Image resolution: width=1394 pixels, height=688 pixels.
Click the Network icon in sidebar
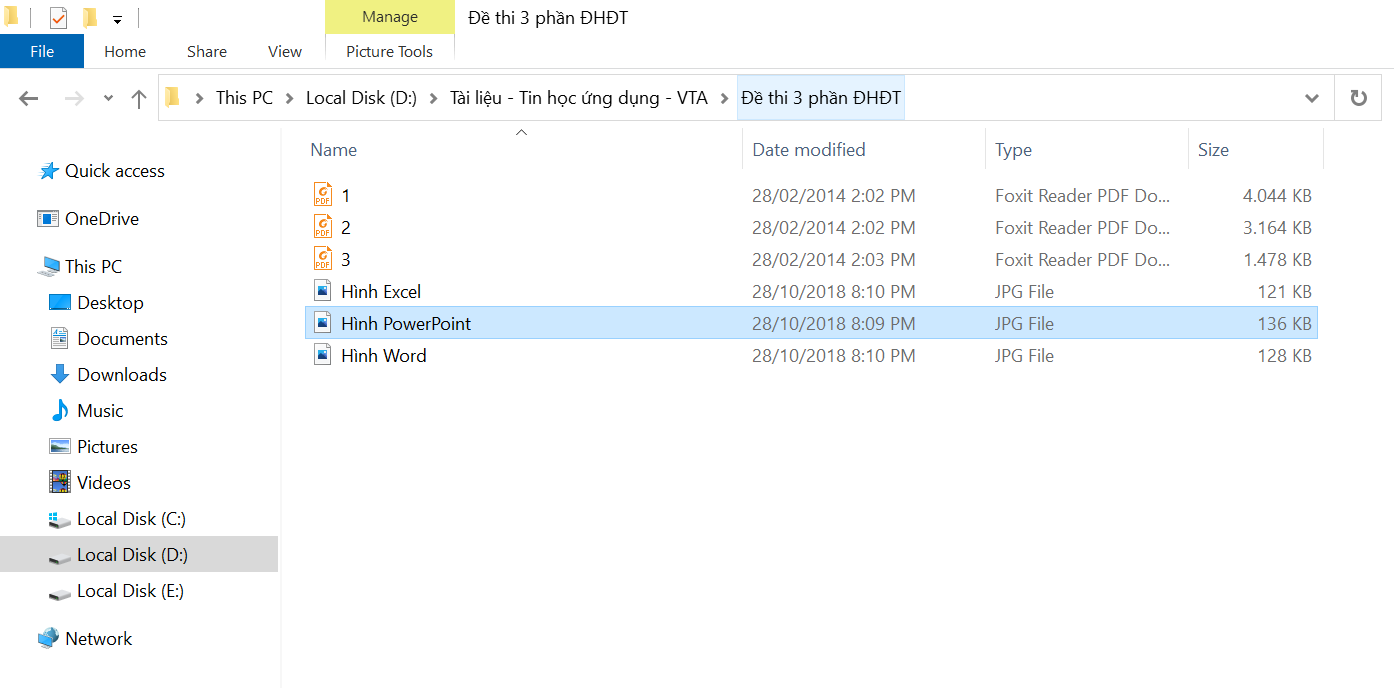[x=48, y=639]
